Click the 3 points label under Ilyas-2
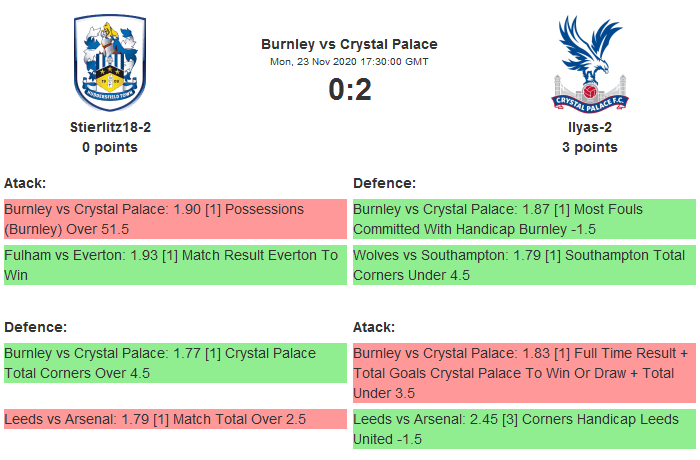 (589, 147)
